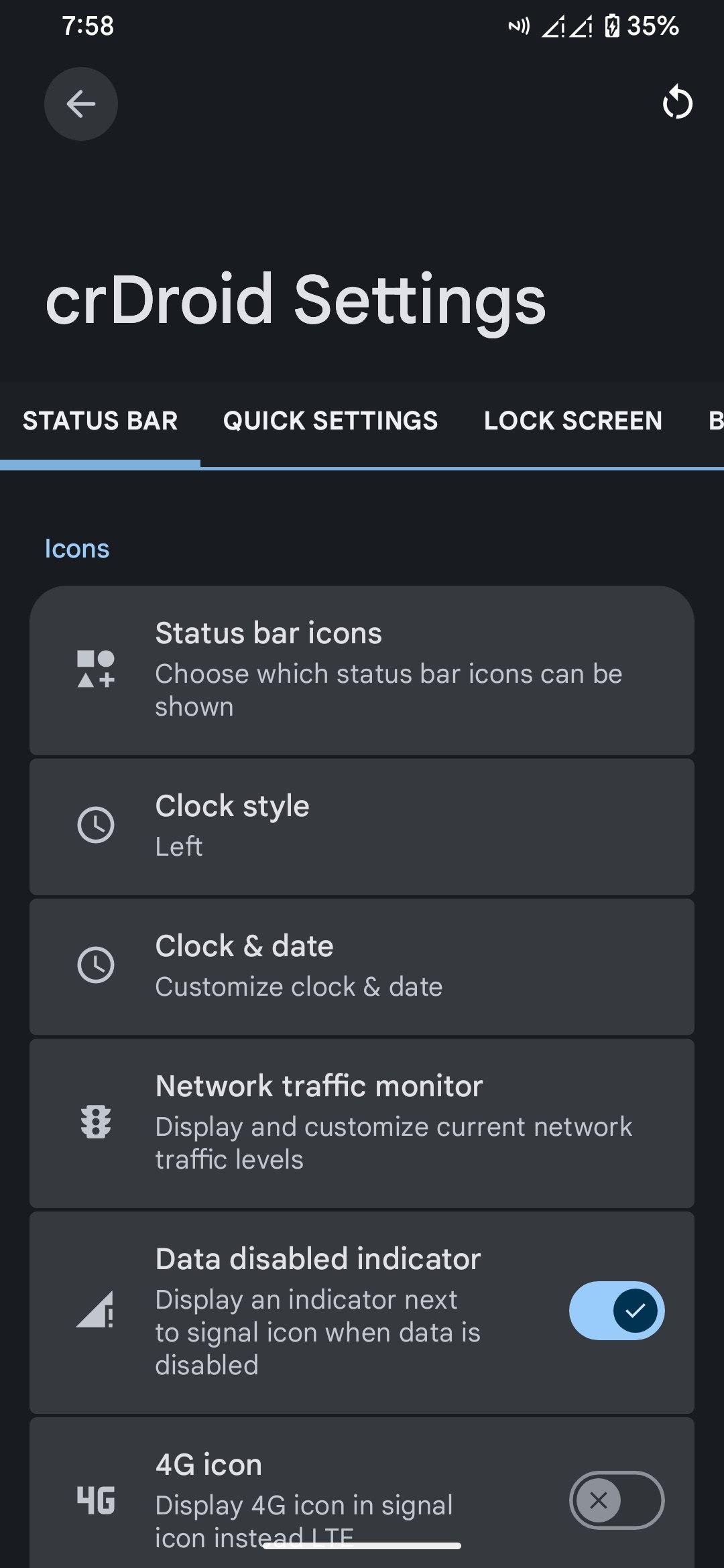Tap the Clock style clock icon
Viewport: 724px width, 1568px height.
click(96, 825)
